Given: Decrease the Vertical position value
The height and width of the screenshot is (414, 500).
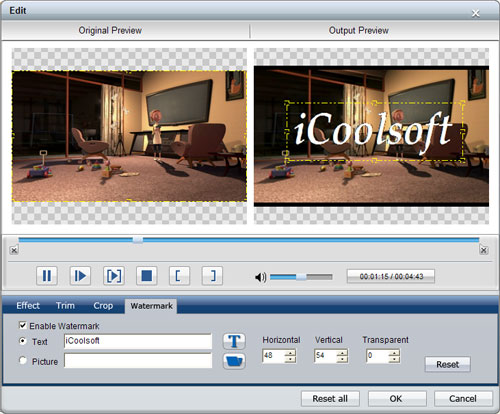Looking at the screenshot, I should tap(342, 359).
